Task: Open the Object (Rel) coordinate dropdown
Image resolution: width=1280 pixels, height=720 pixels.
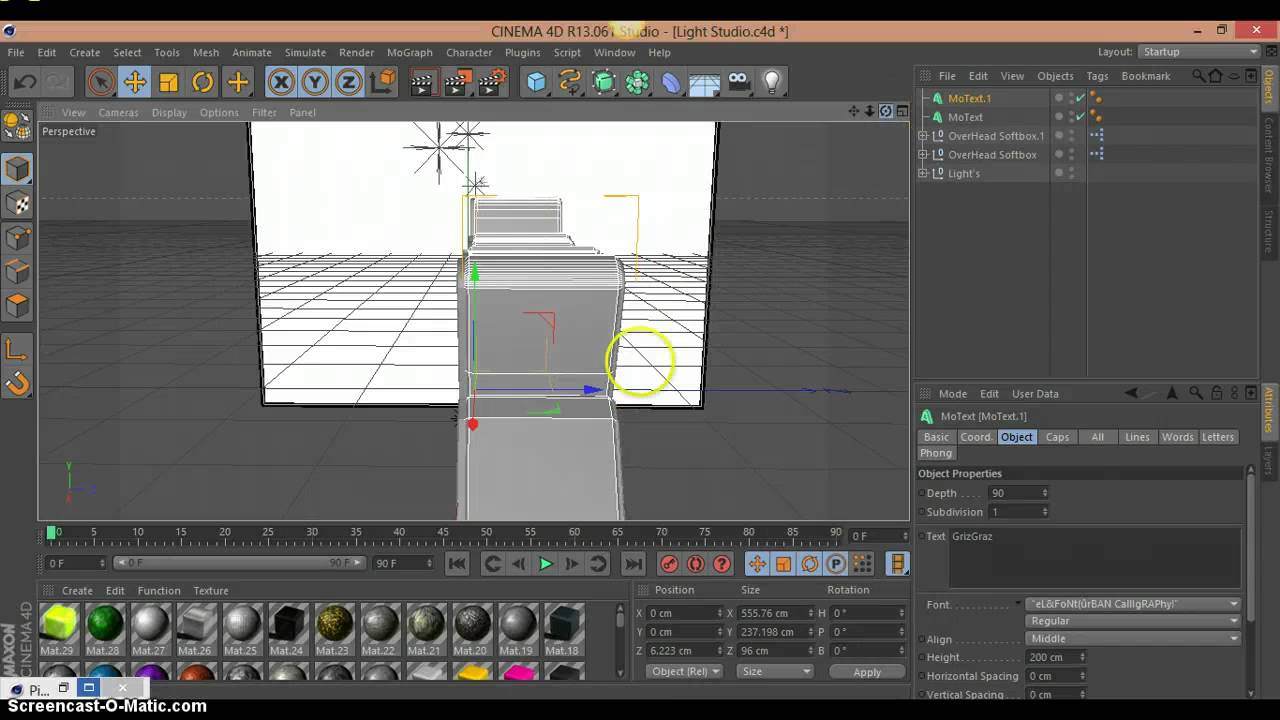Action: (686, 672)
